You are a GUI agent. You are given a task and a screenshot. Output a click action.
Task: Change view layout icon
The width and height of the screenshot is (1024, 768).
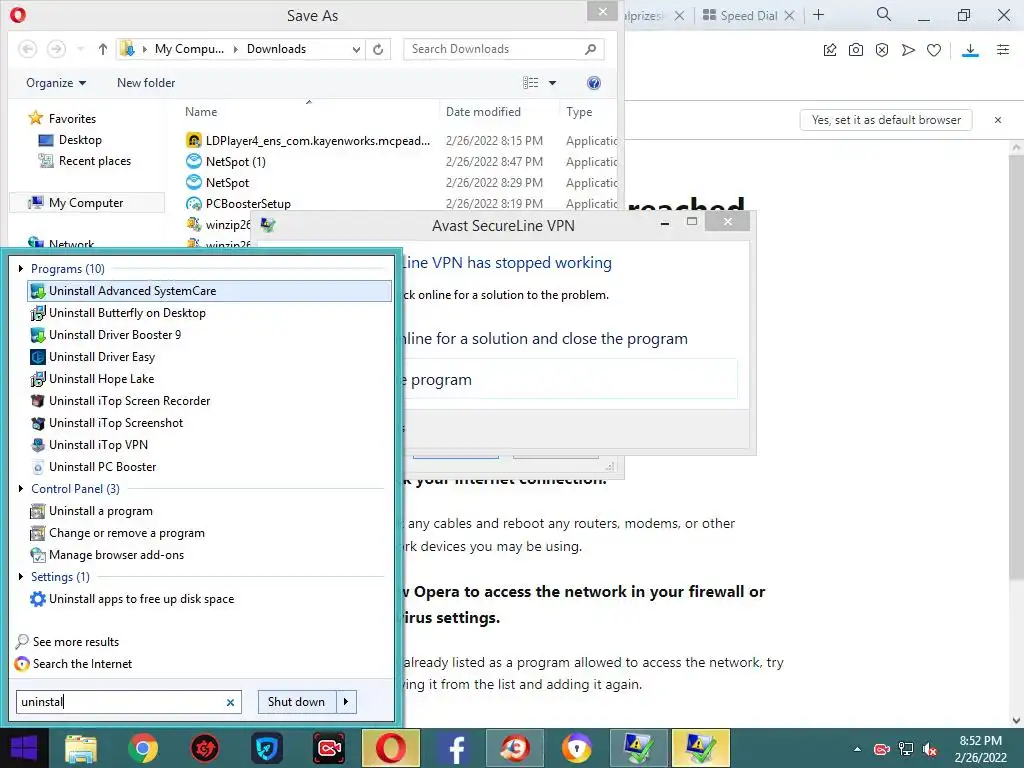click(531, 83)
